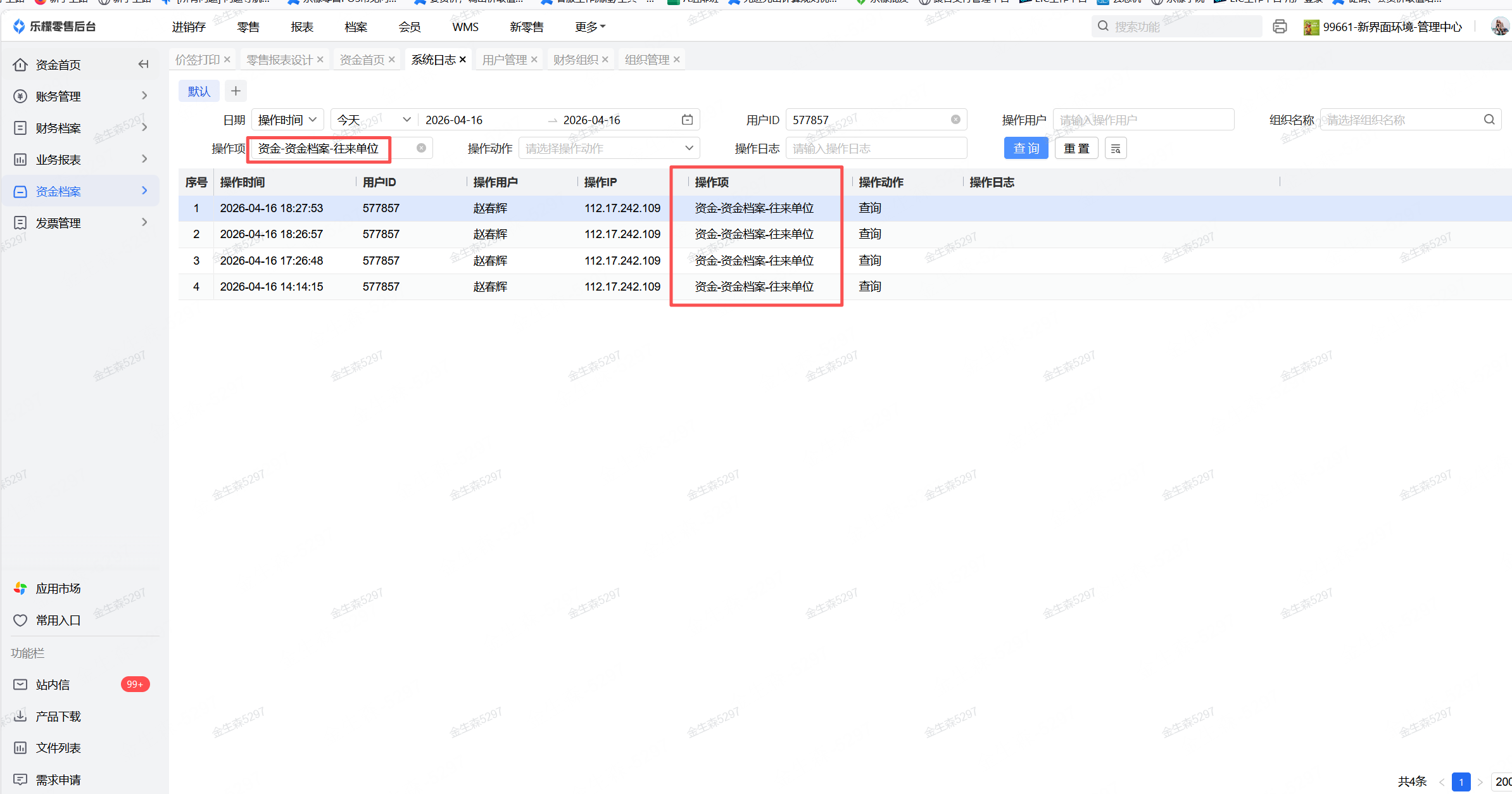Clear the 操作项 filter with its X icon
This screenshot has height=794, width=1512.
tap(421, 148)
